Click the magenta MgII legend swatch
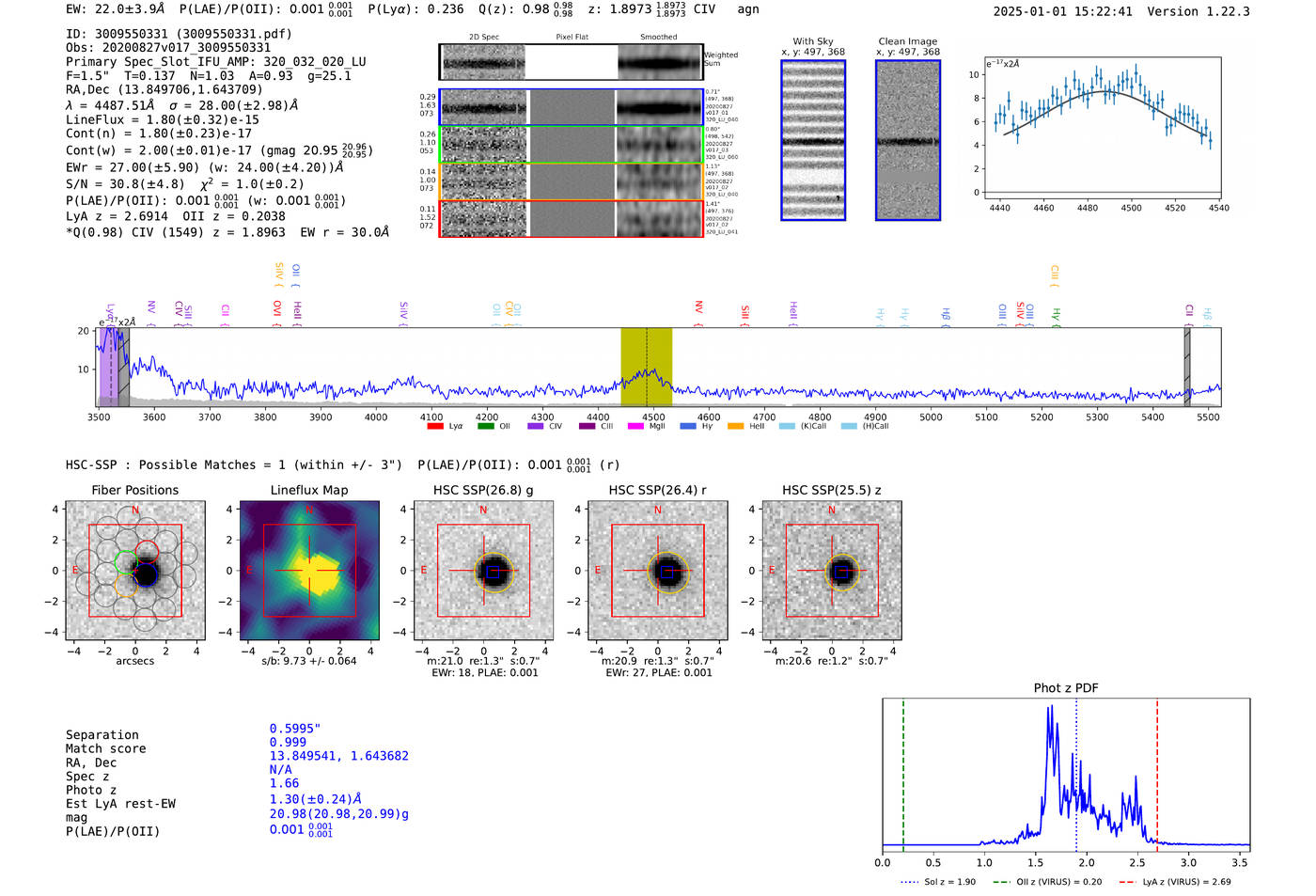1316x896 pixels. click(635, 427)
